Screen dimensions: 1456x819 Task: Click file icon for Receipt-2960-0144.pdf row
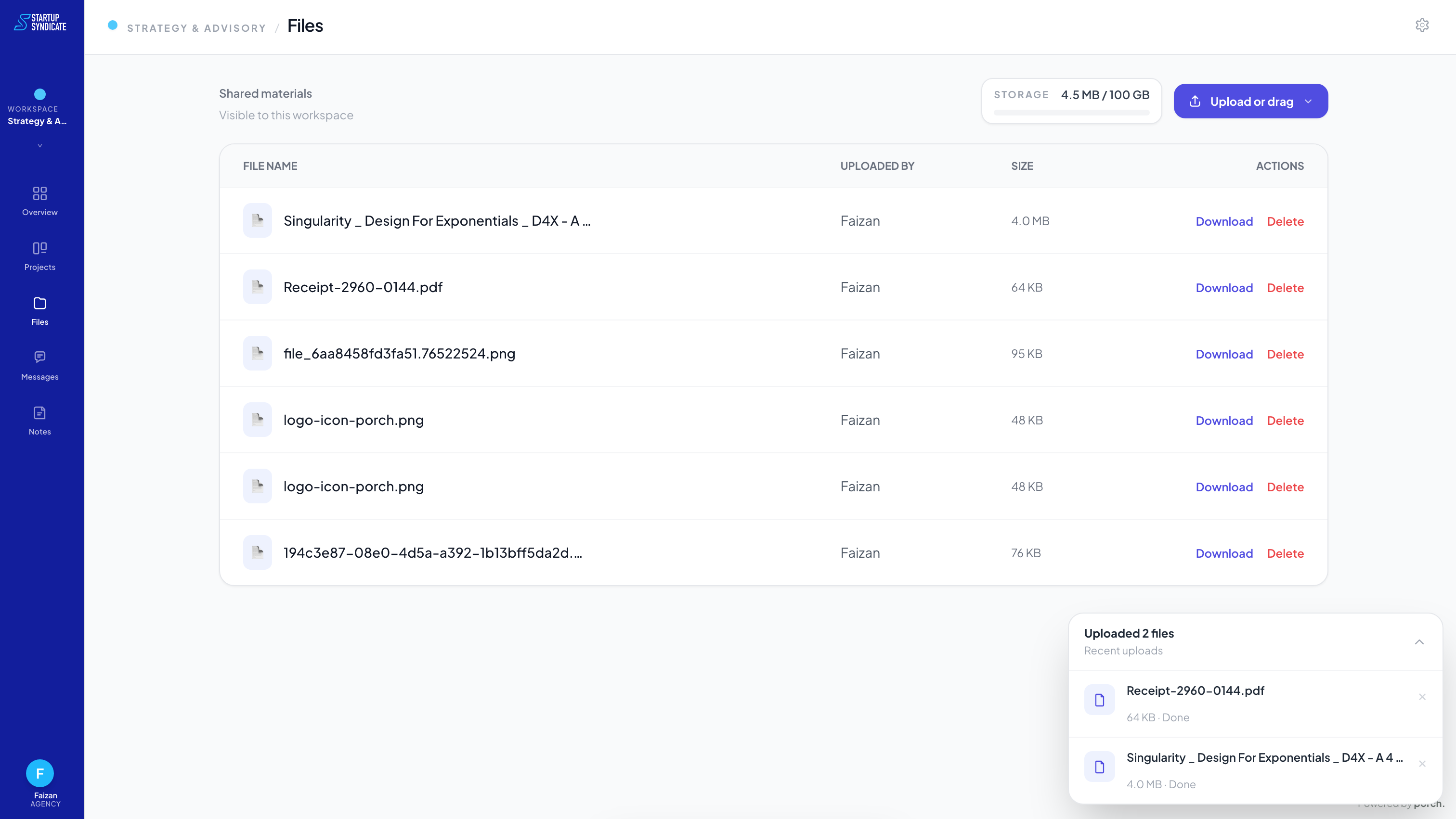[257, 287]
